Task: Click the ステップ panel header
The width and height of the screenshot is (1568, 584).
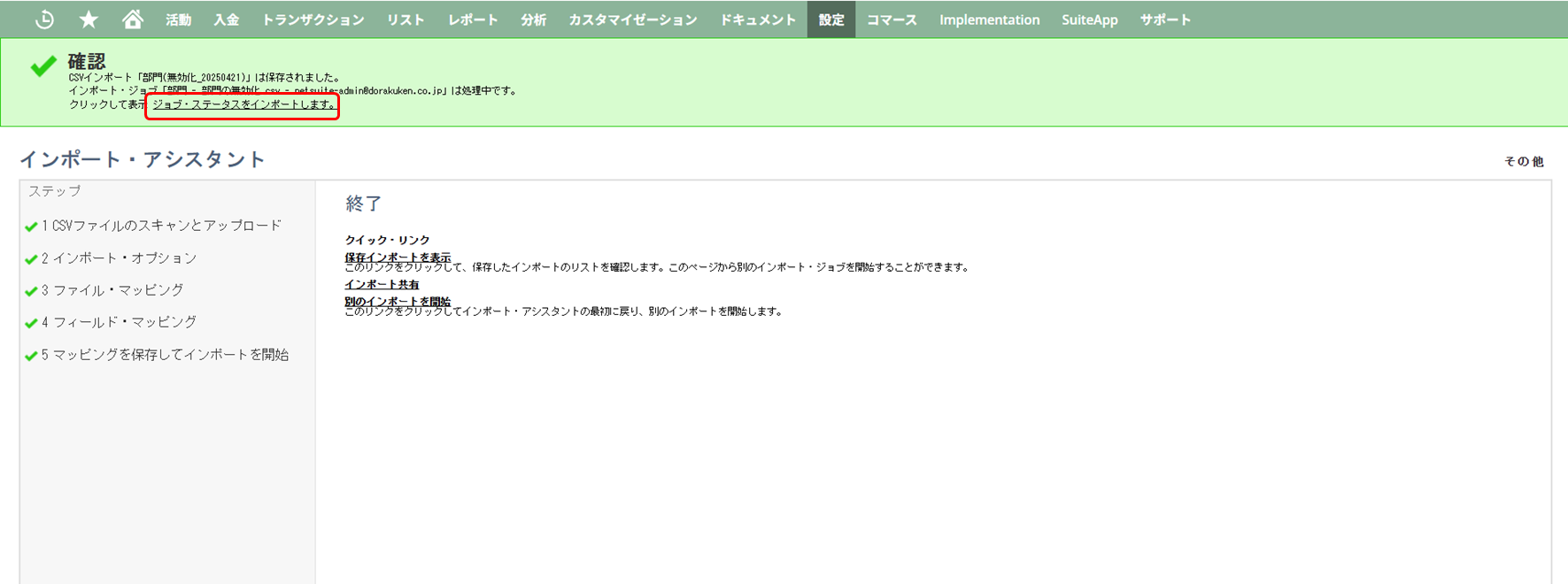Action: 54,191
